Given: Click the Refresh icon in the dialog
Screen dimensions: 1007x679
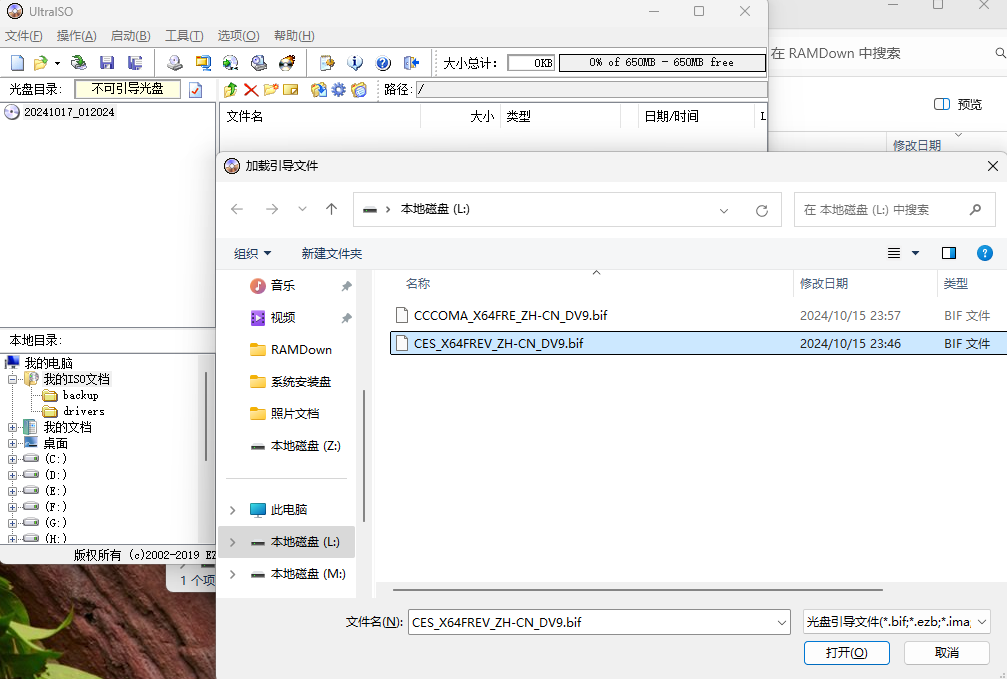Looking at the screenshot, I should [762, 210].
